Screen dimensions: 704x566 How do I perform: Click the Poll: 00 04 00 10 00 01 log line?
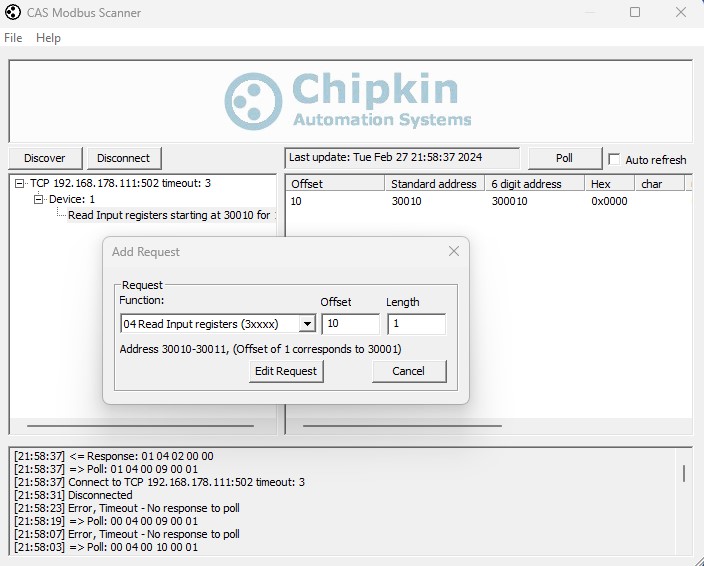pos(106,547)
